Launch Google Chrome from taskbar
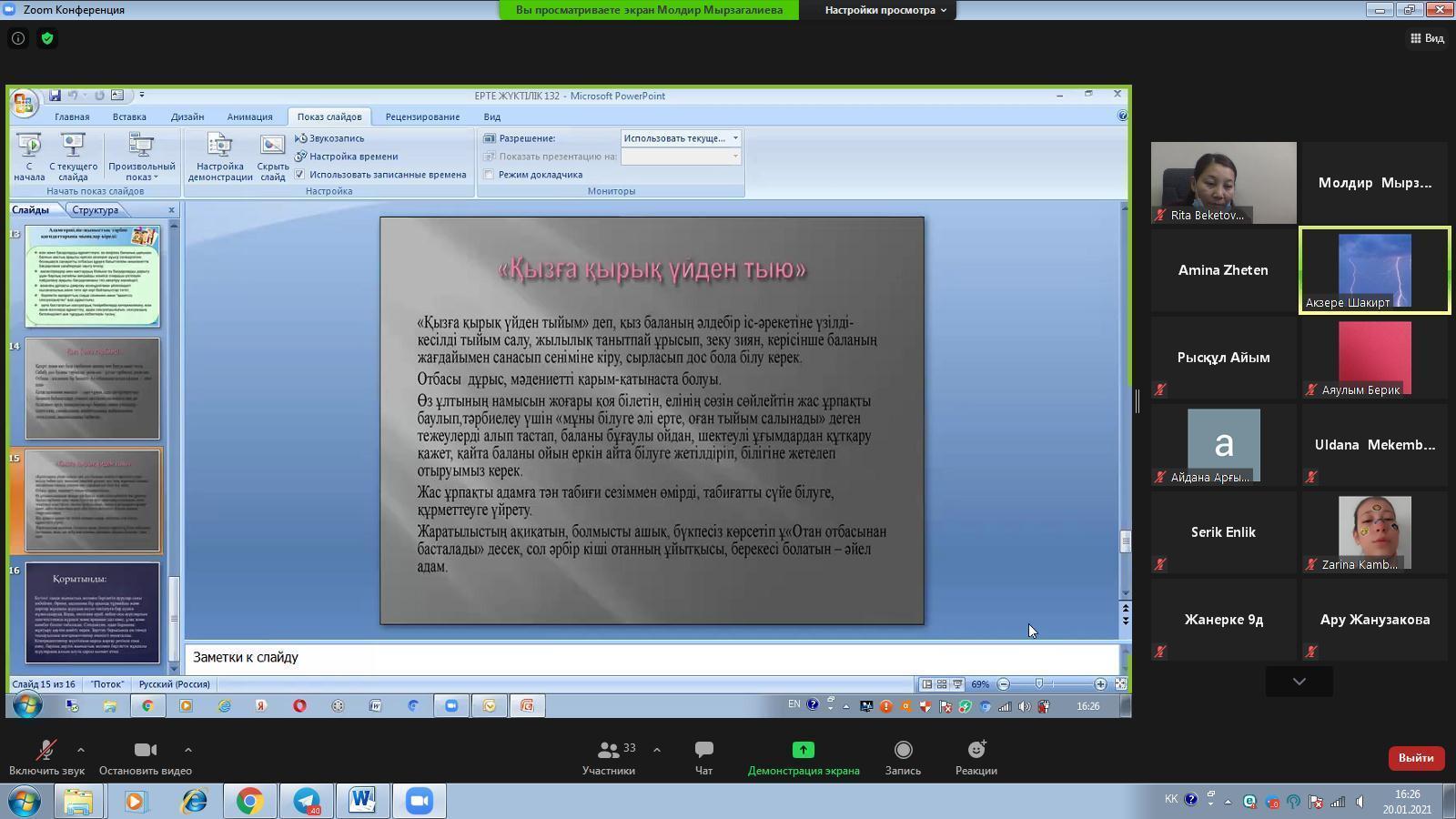Image resolution: width=1456 pixels, height=819 pixels. pyautogui.click(x=249, y=801)
